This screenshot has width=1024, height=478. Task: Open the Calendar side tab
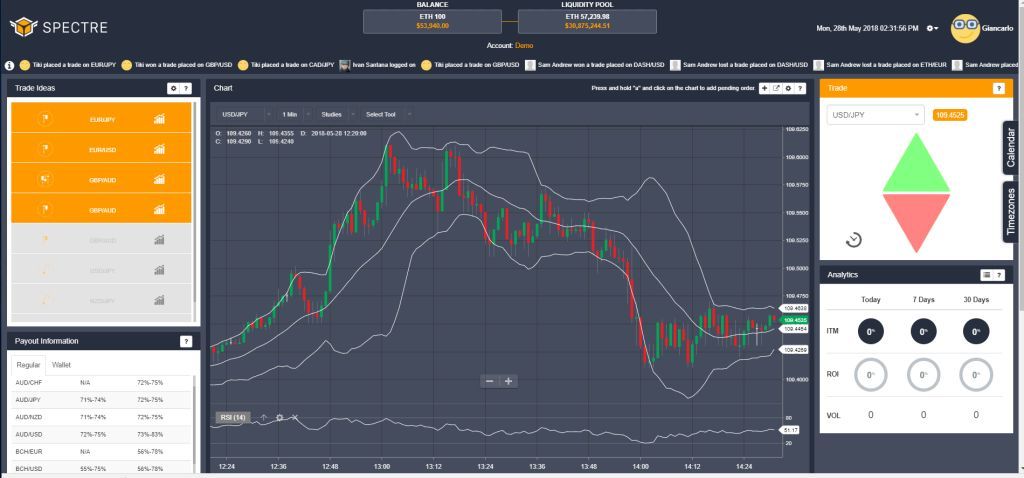coord(1011,148)
